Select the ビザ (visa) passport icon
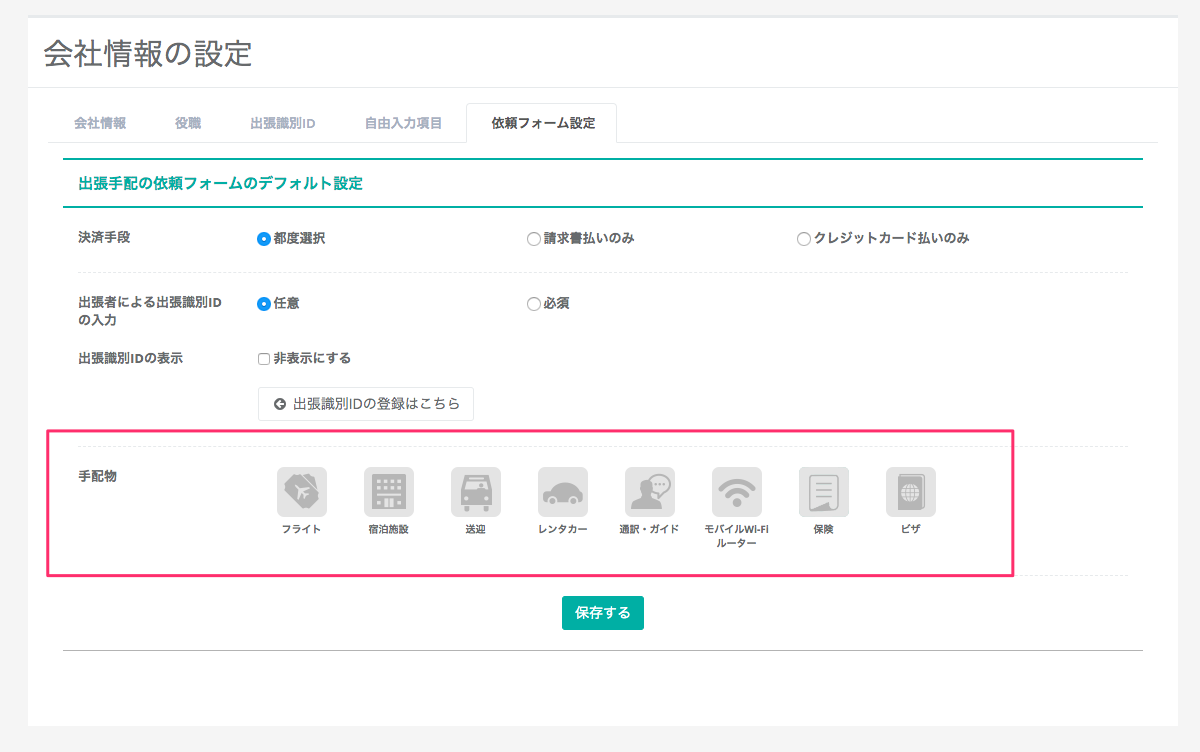 (910, 492)
